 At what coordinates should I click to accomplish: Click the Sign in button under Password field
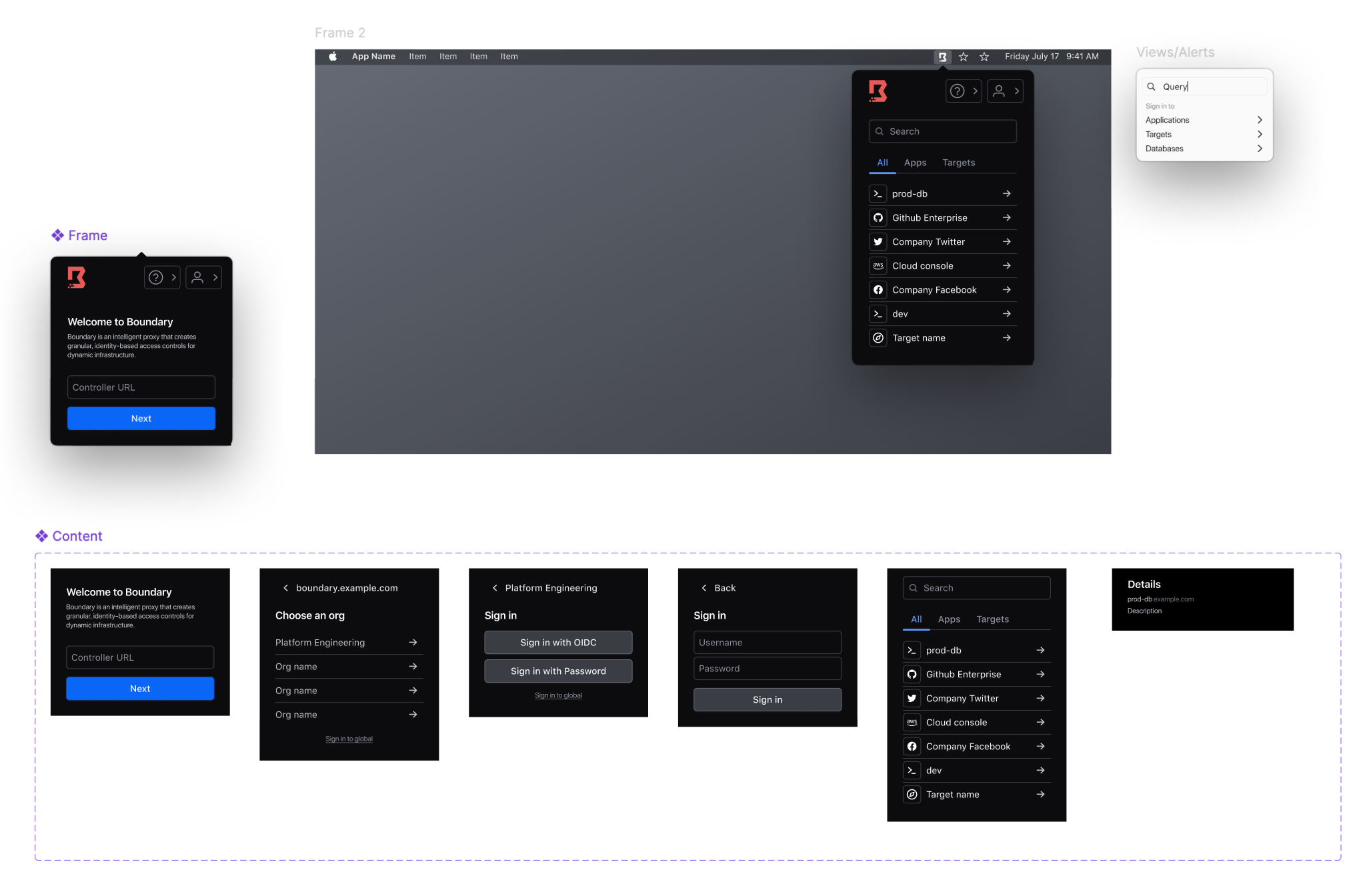pyautogui.click(x=768, y=700)
